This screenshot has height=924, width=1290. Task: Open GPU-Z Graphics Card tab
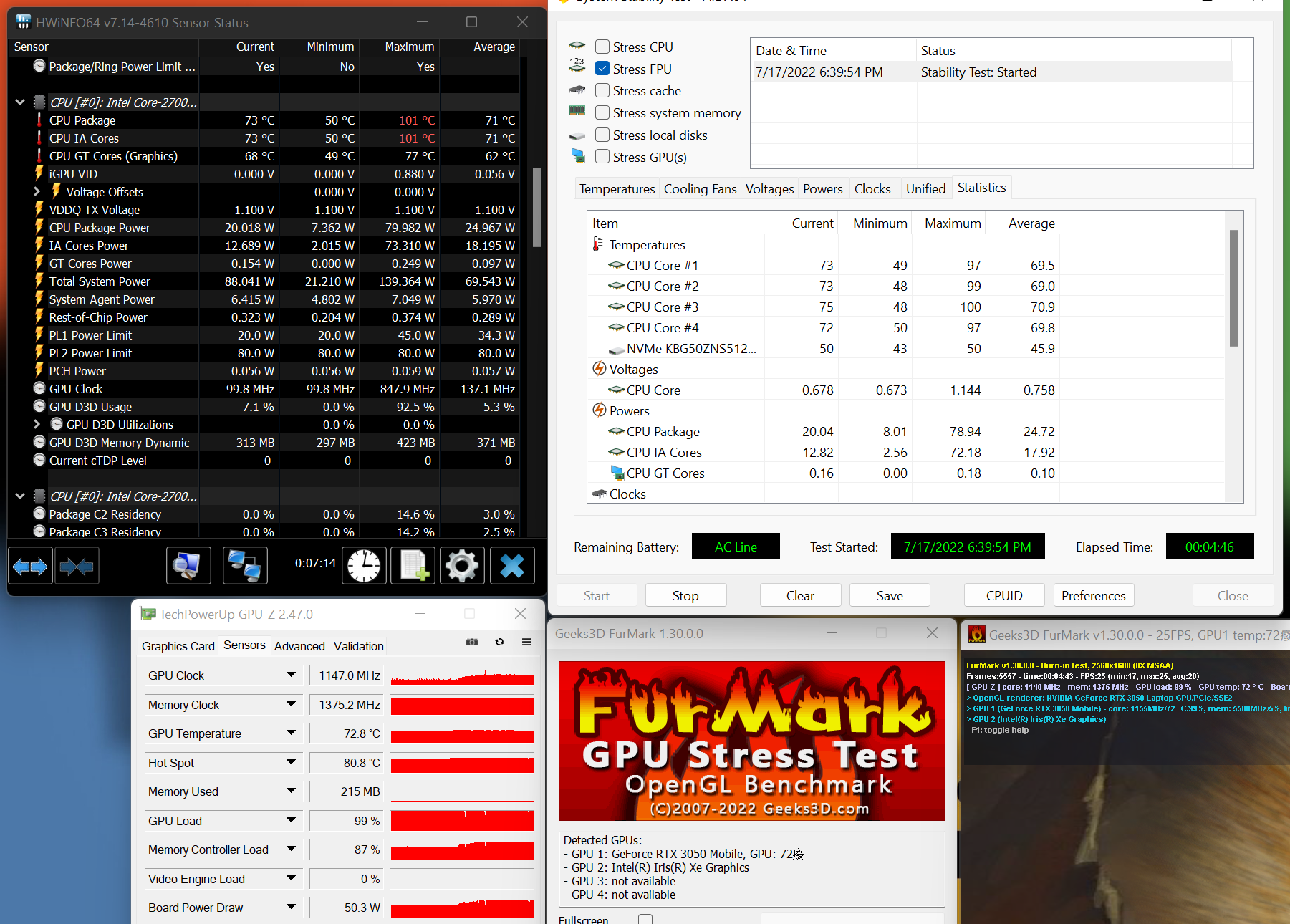(178, 646)
